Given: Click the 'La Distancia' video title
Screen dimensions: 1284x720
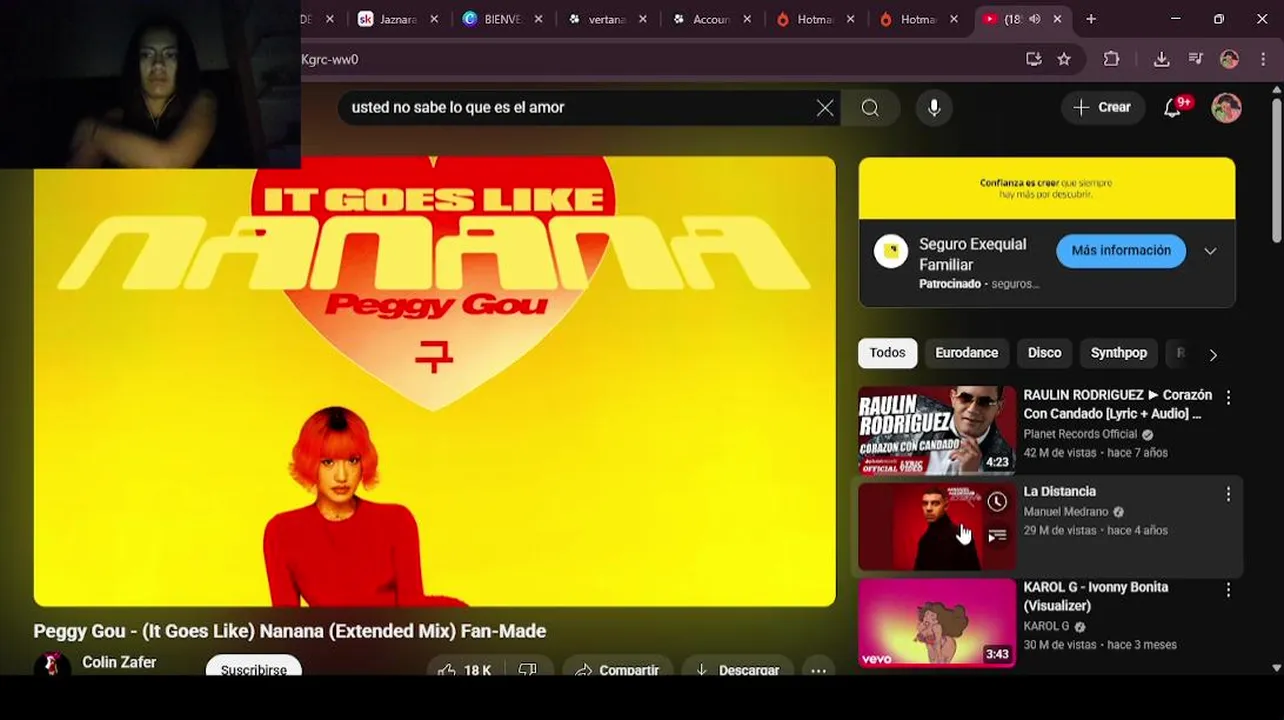Looking at the screenshot, I should pyautogui.click(x=1060, y=491).
